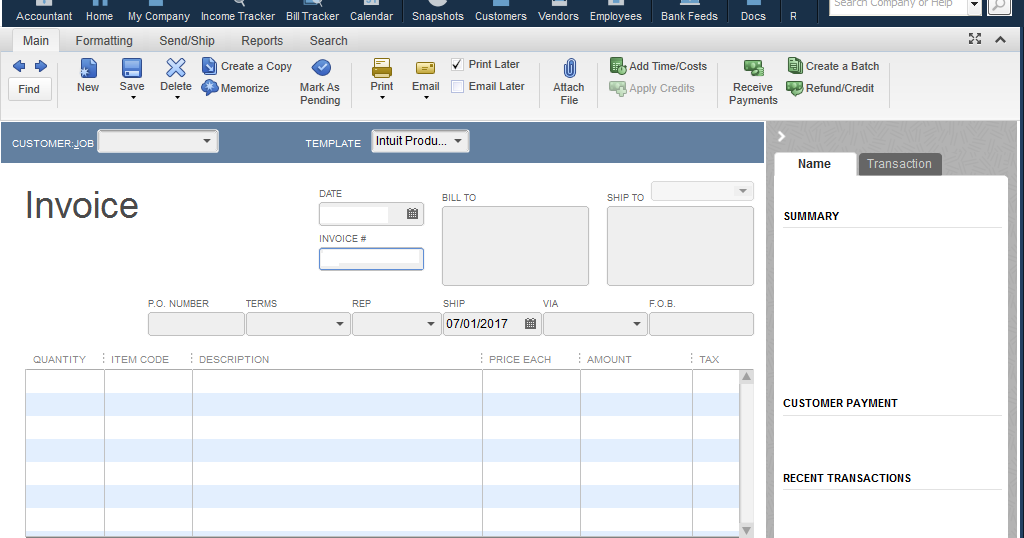Uncheck the Print Later checkbox
Screen dimensions: 1024x538
458,65
